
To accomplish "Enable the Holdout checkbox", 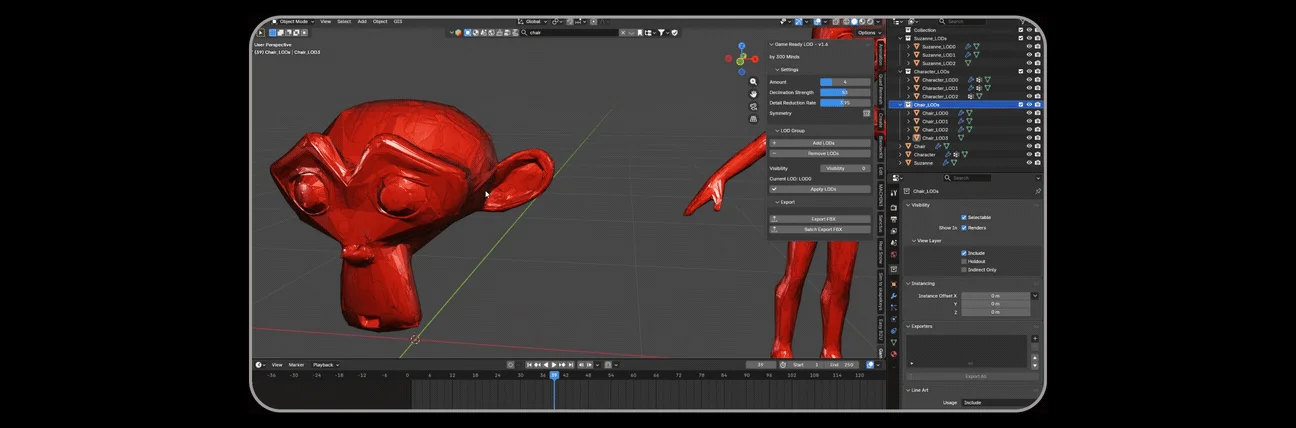I will point(964,261).
